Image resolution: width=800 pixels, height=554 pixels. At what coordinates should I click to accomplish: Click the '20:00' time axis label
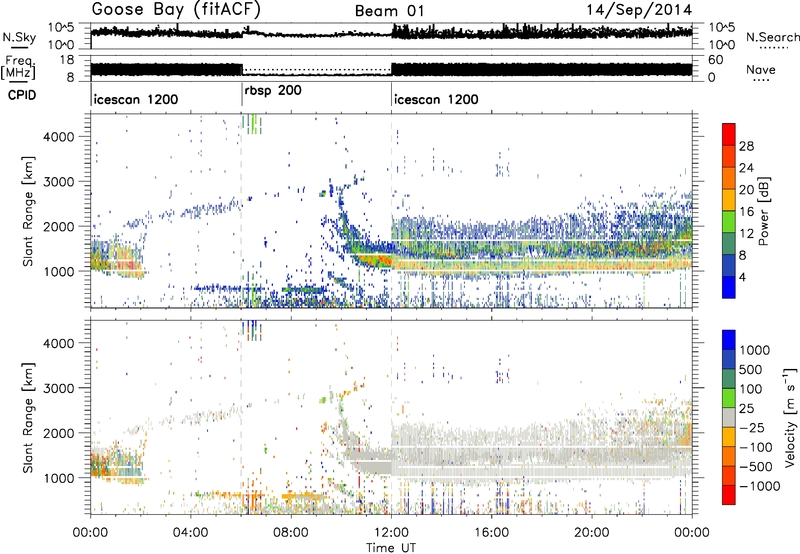591,533
